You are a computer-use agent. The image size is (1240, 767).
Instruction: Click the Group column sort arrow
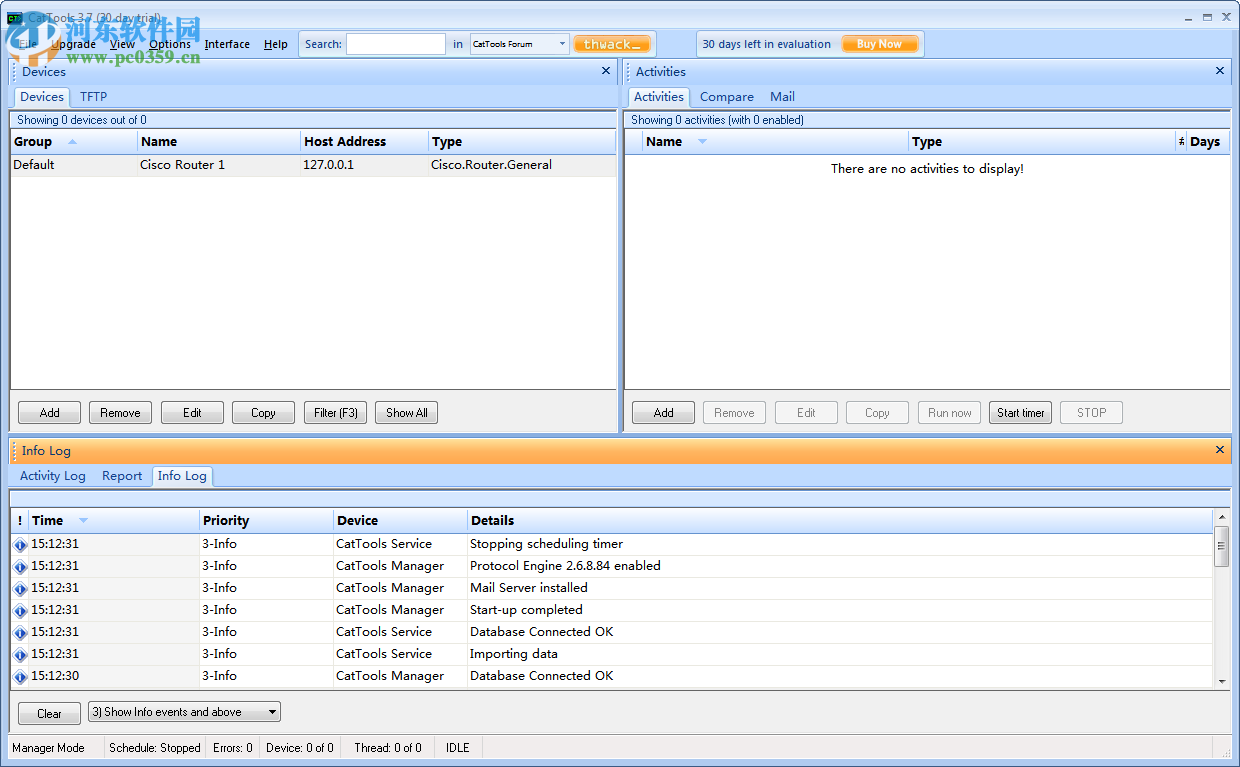pos(72,142)
